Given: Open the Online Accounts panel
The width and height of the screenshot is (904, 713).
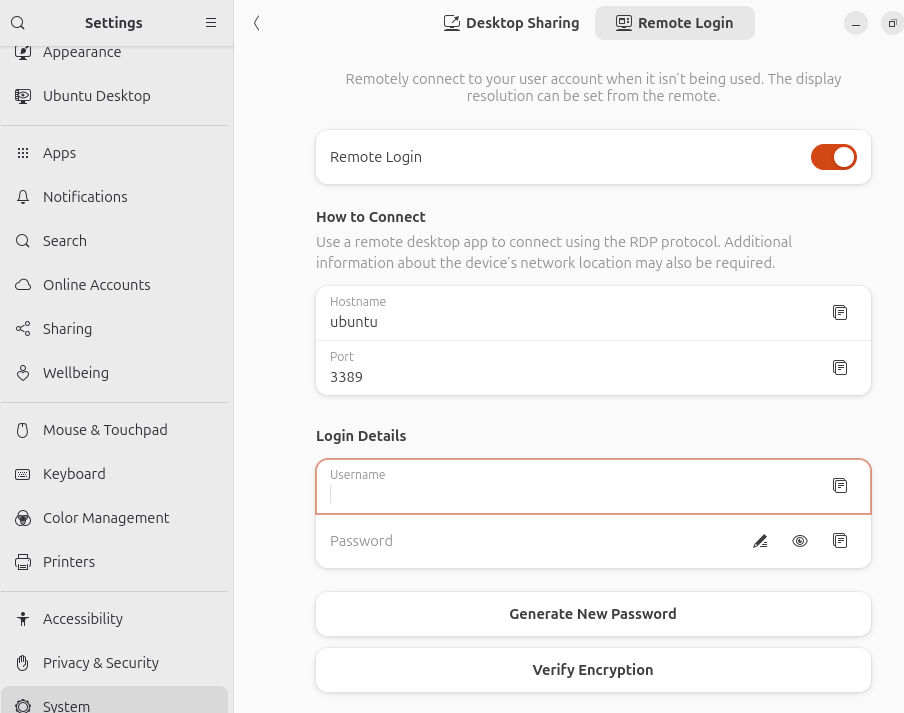Looking at the screenshot, I should click(96, 285).
